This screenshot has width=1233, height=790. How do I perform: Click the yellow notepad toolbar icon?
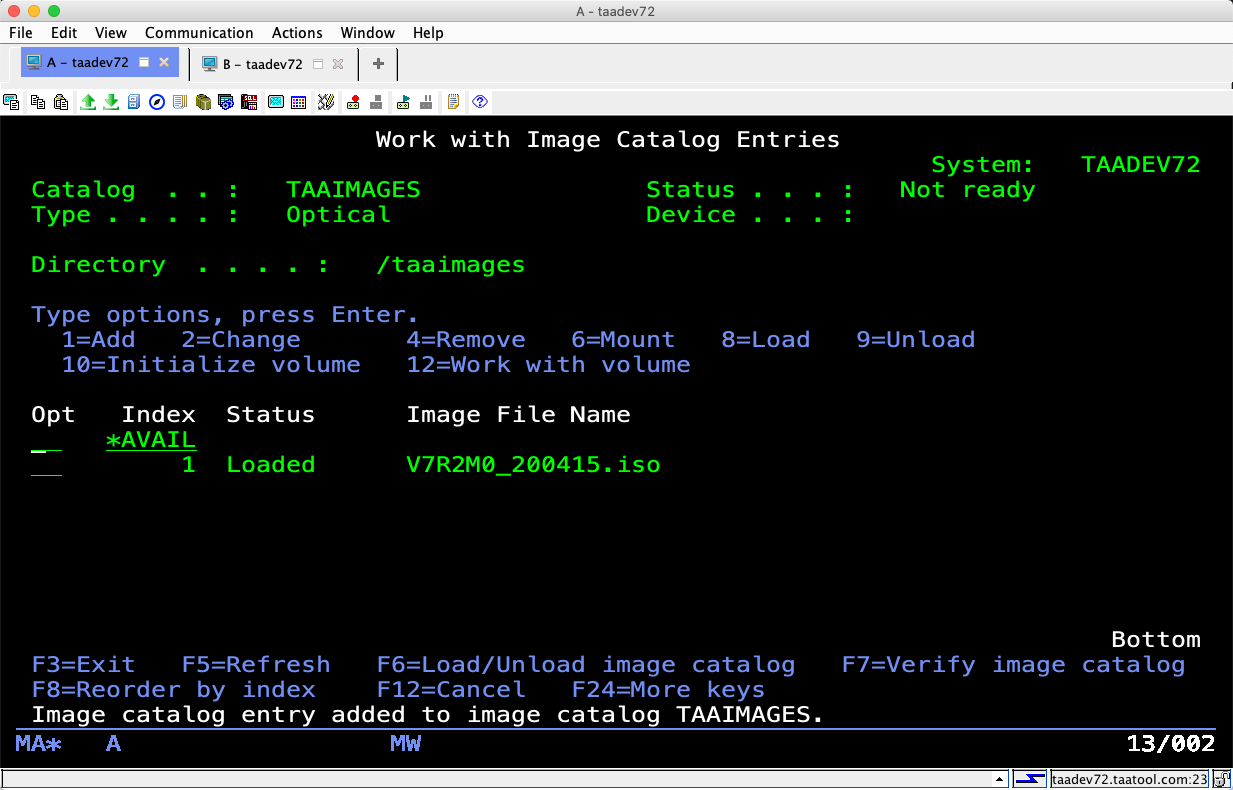click(453, 101)
